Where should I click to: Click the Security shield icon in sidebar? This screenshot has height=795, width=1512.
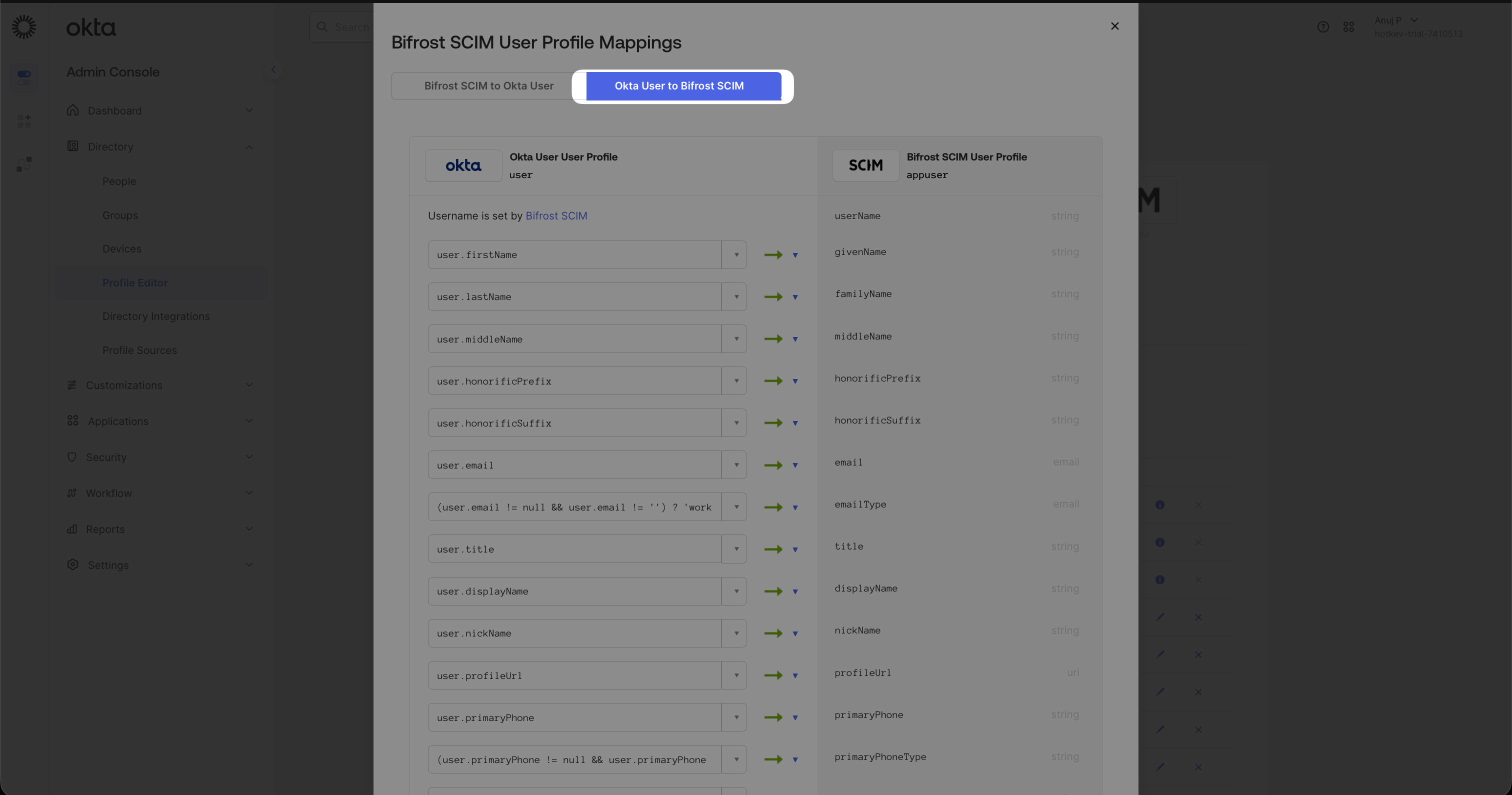tap(72, 457)
